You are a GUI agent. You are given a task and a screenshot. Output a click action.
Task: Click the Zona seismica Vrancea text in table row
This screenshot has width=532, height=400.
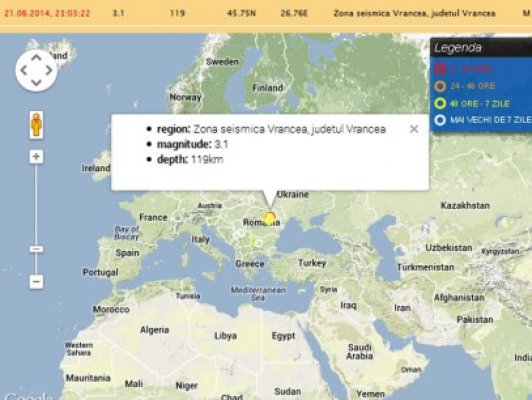(414, 13)
